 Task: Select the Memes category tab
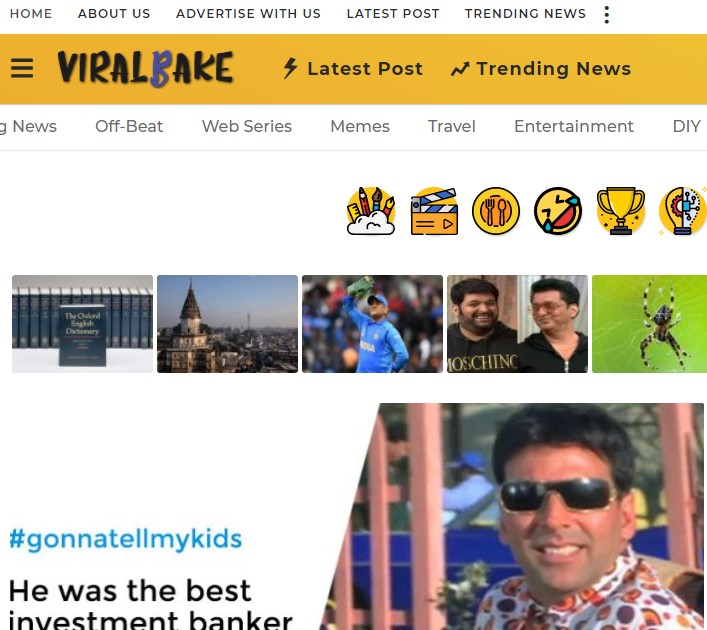click(360, 126)
